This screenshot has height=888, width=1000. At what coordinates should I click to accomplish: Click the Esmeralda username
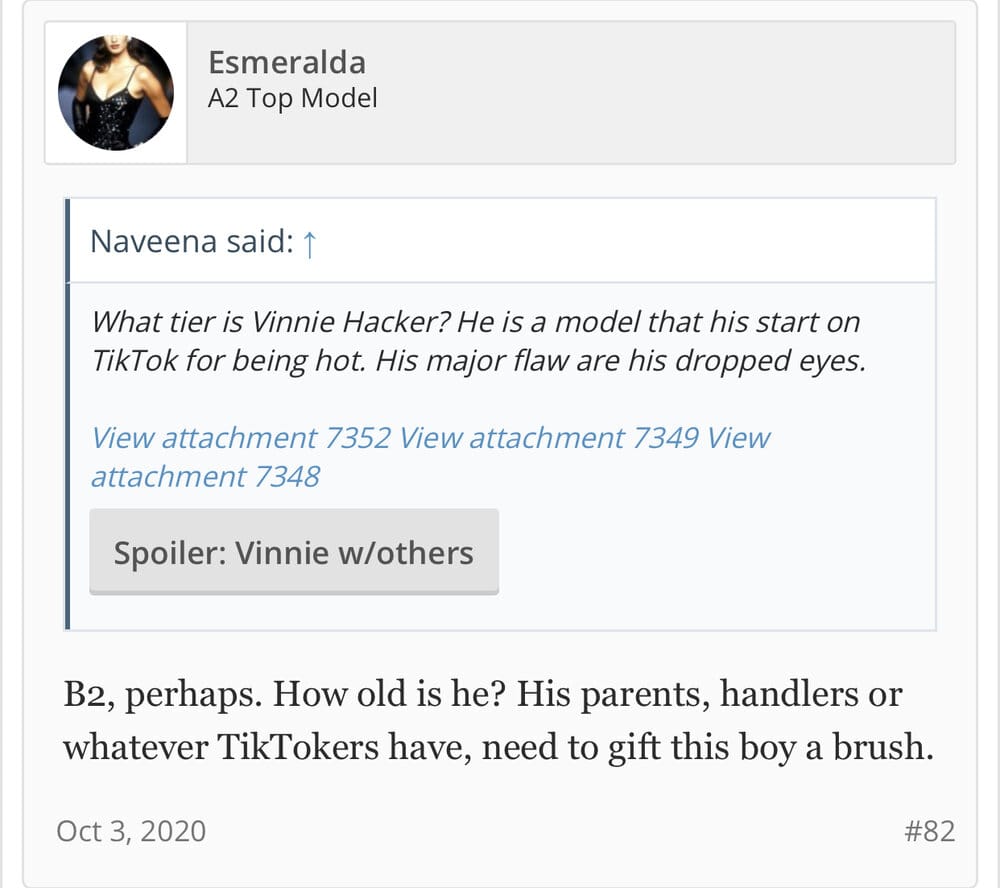pos(286,62)
